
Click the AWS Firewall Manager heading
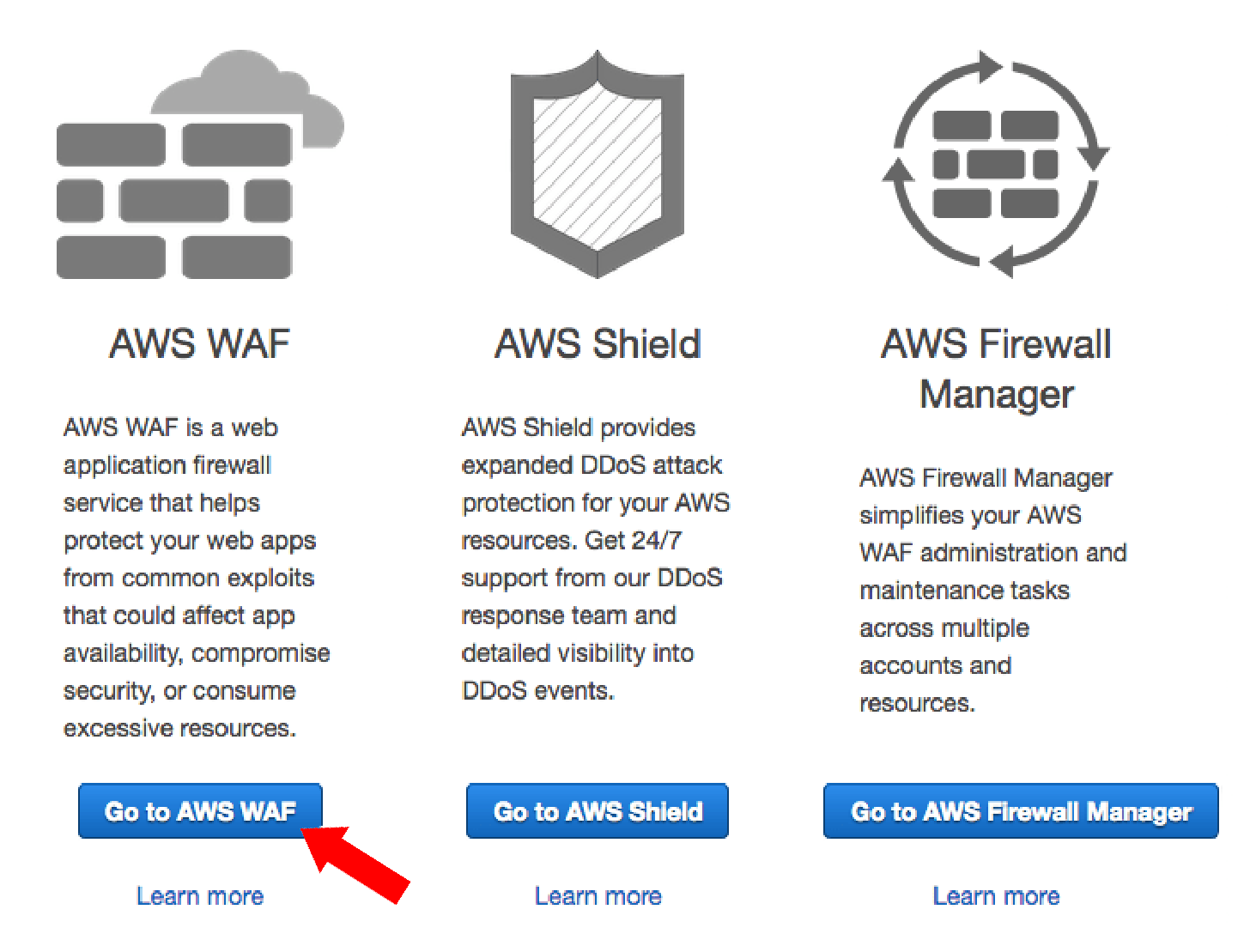point(996,369)
